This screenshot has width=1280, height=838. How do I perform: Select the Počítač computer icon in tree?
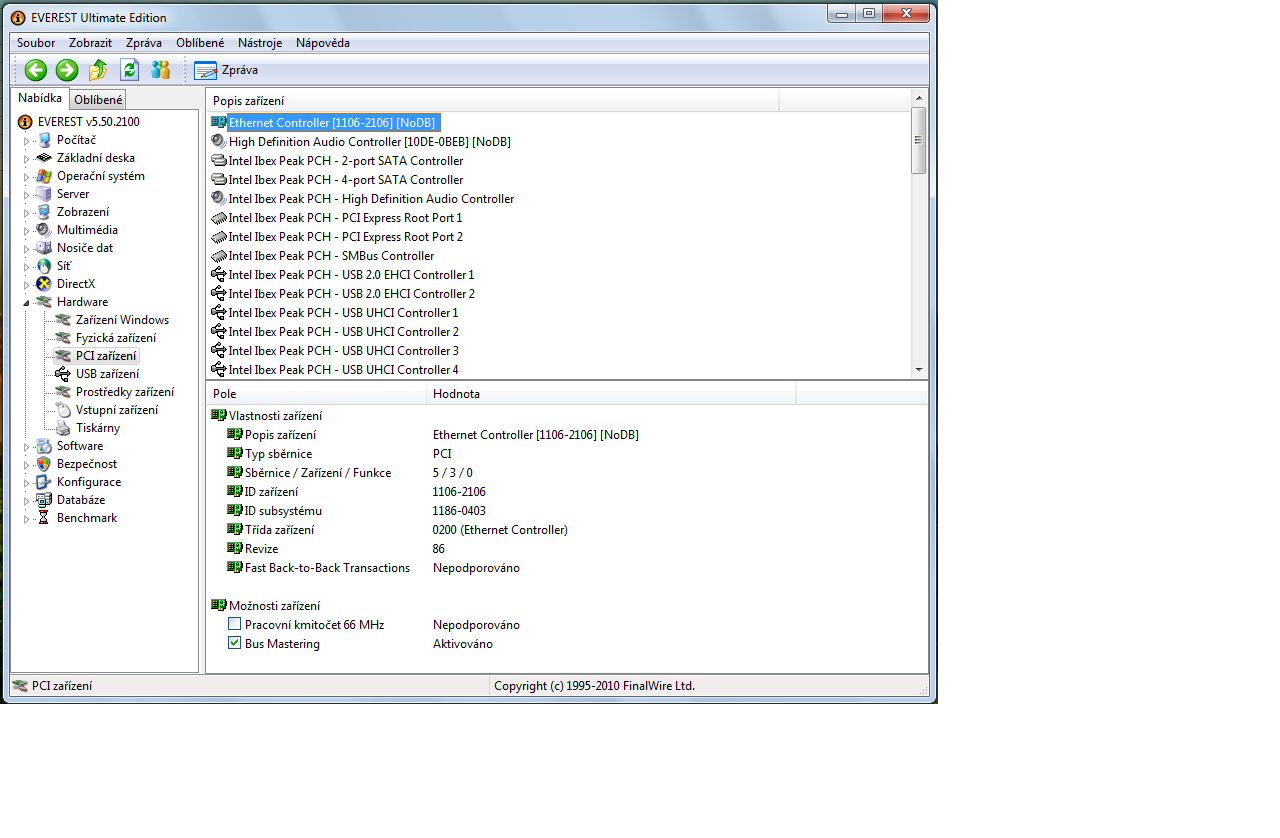coord(44,140)
